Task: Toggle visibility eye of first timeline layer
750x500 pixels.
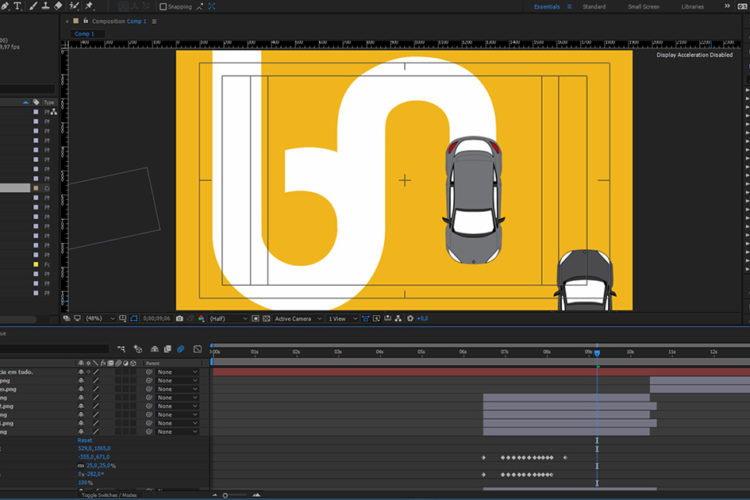Action: 81,371
